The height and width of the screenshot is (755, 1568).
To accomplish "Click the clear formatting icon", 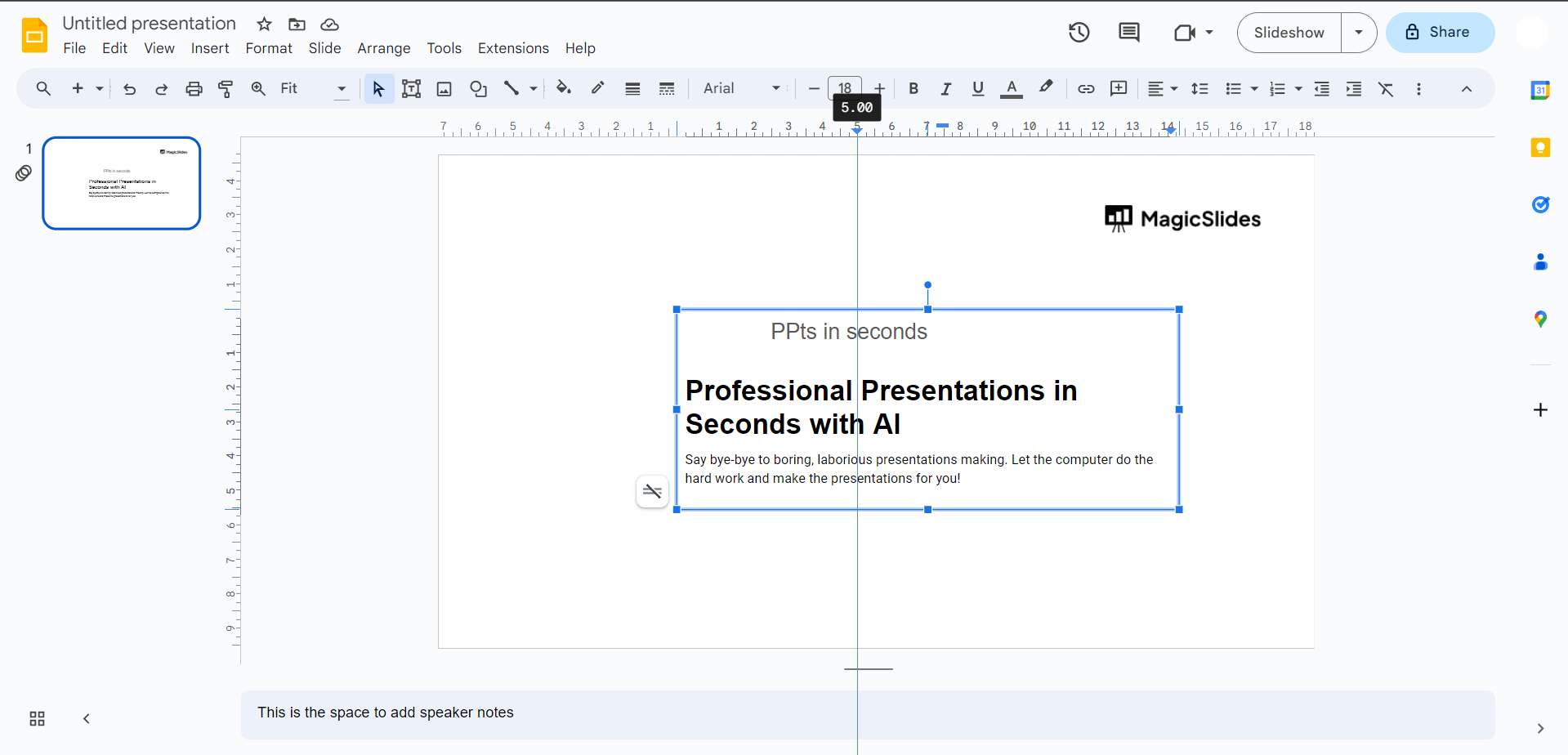I will [1386, 89].
